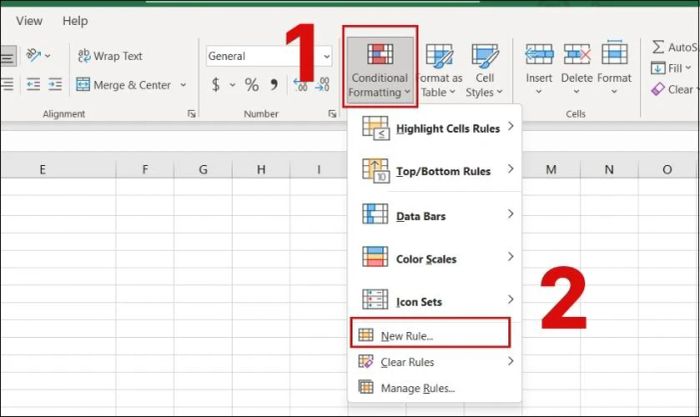700x417 pixels.
Task: Click Decrease Decimal icon
Action: coord(322,84)
